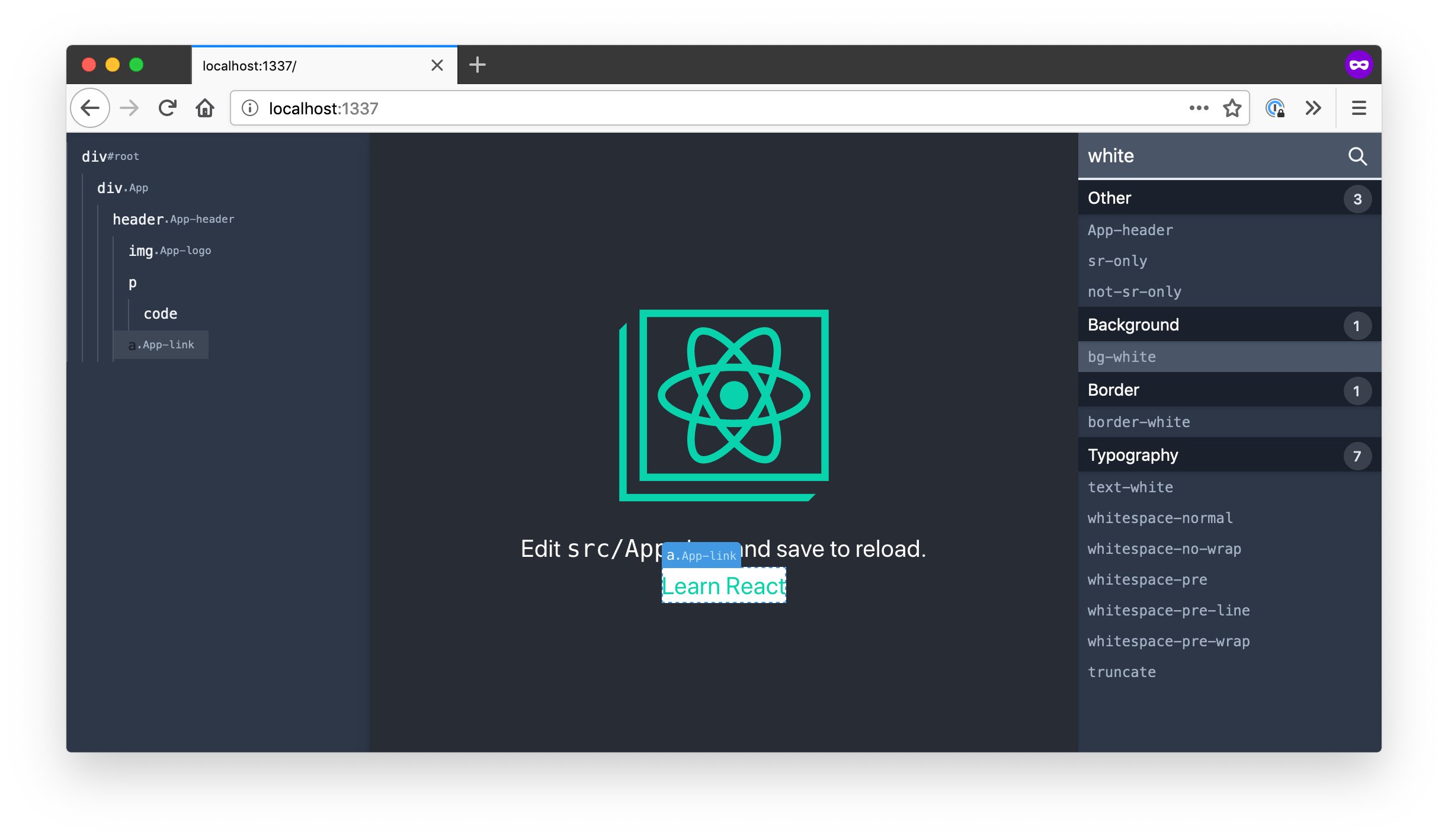This screenshot has height=840, width=1448.
Task: Select the localhost:1337/ browser tab
Action: click(324, 65)
